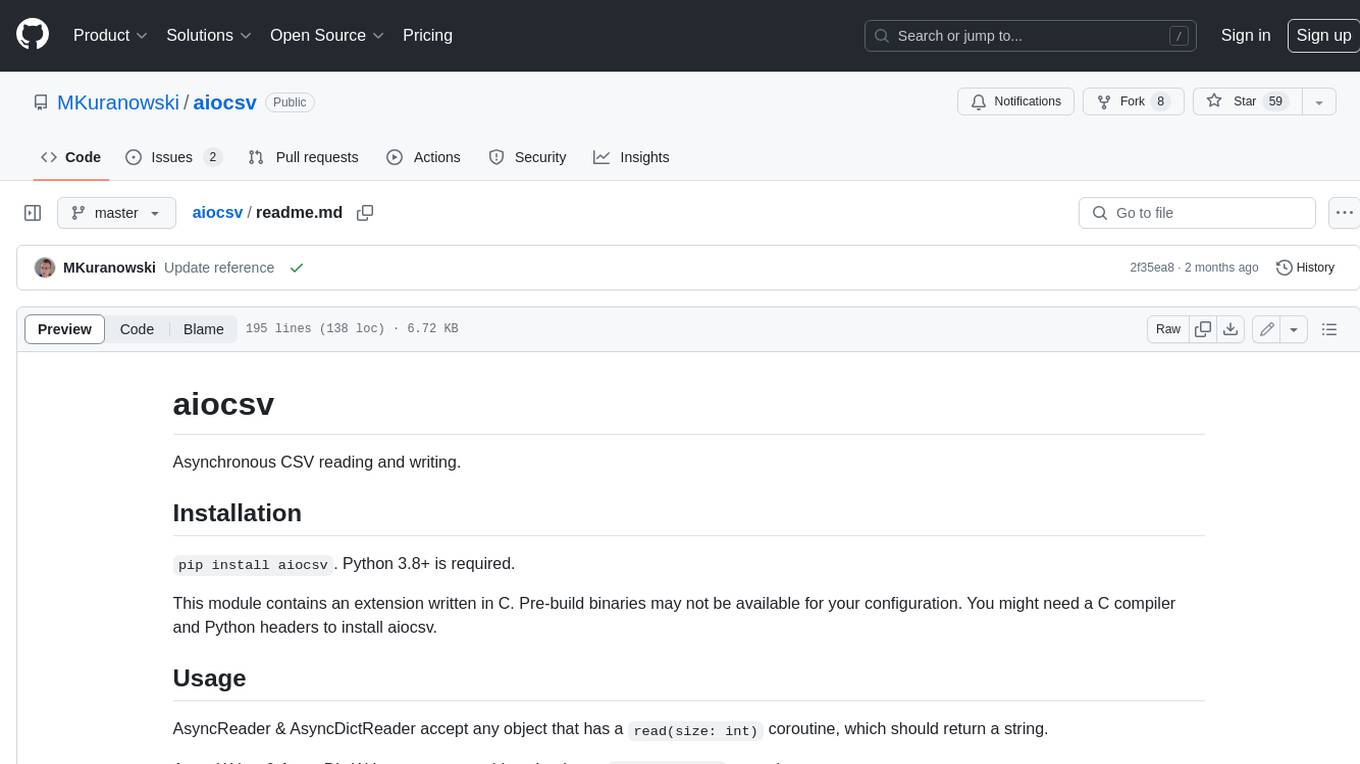Click the Sign up button
This screenshot has height=764, width=1360.
tap(1323, 35)
